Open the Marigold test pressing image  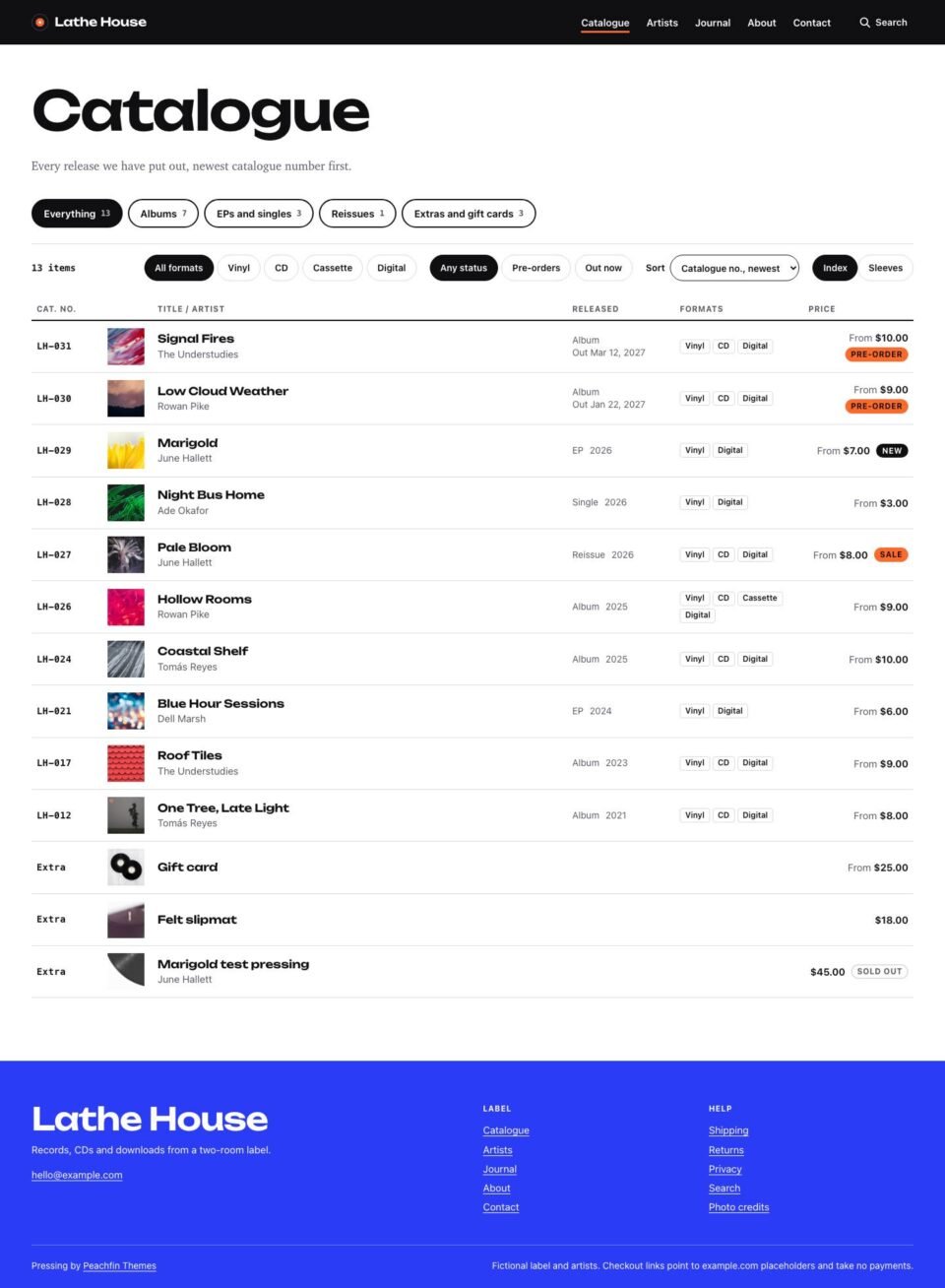coord(126,972)
